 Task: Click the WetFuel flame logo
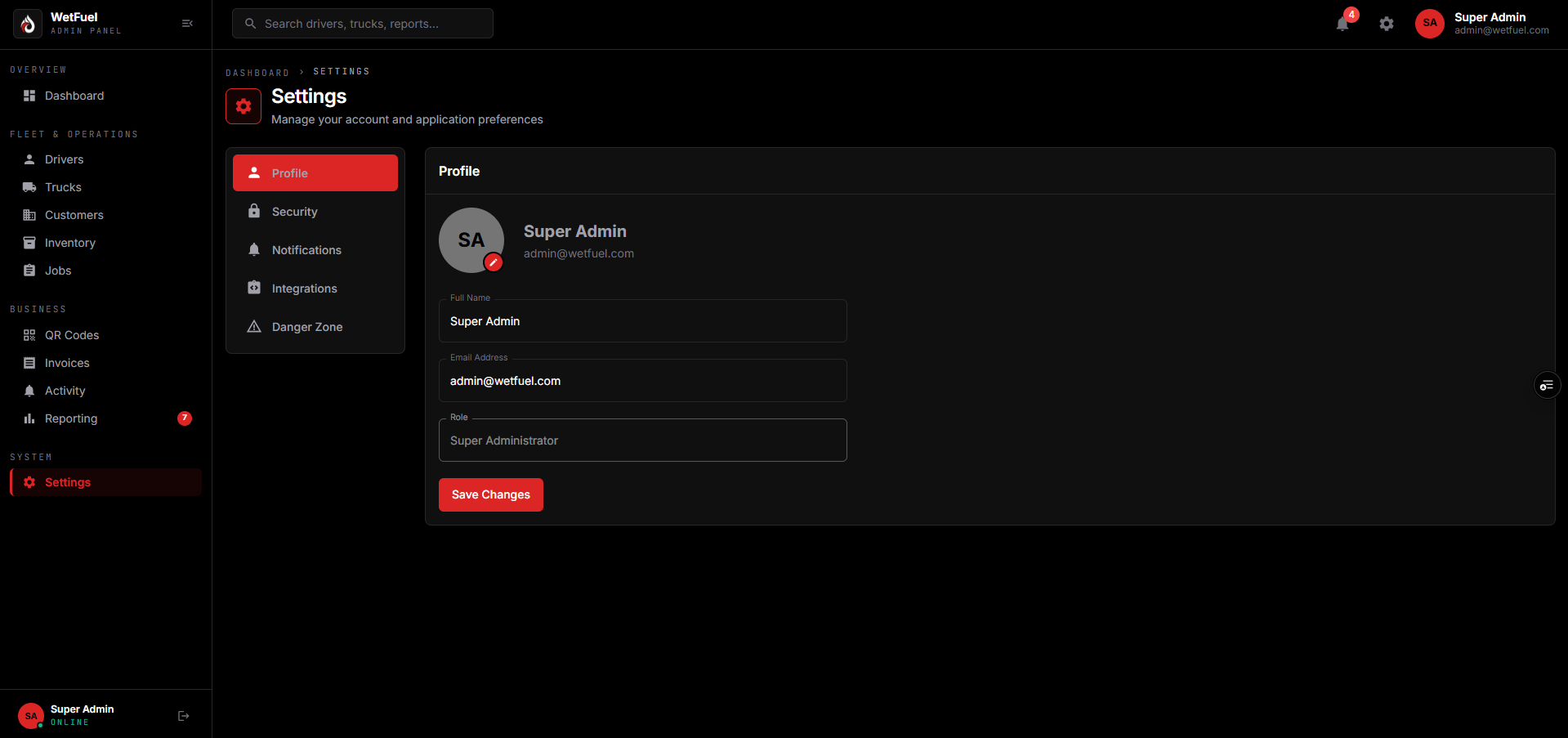[x=28, y=24]
